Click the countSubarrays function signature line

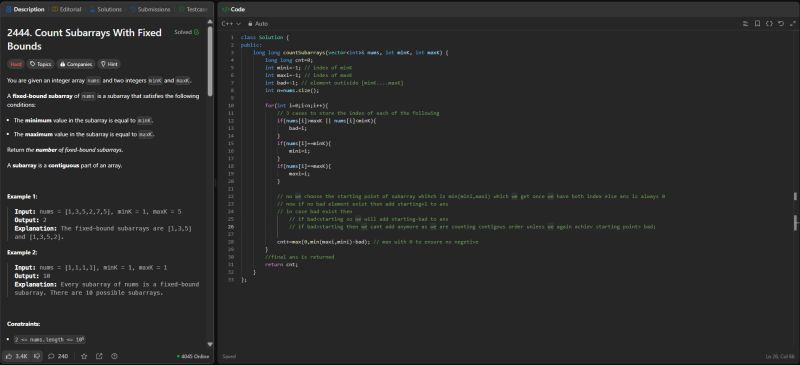click(x=351, y=53)
